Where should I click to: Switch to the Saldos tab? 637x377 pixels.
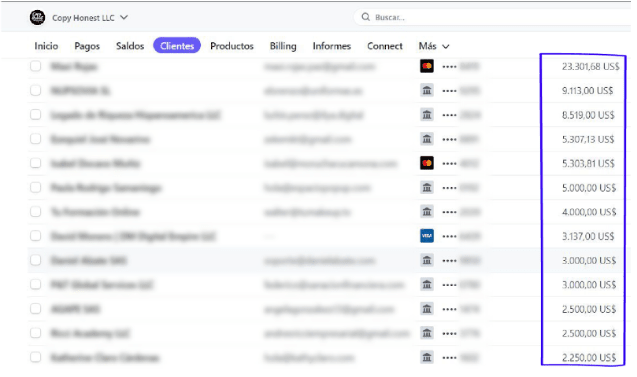(x=130, y=46)
